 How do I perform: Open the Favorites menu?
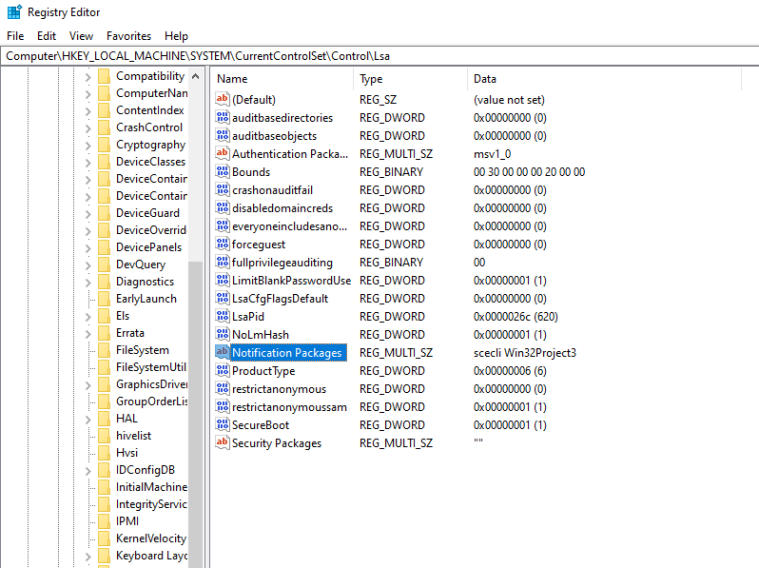pos(129,36)
